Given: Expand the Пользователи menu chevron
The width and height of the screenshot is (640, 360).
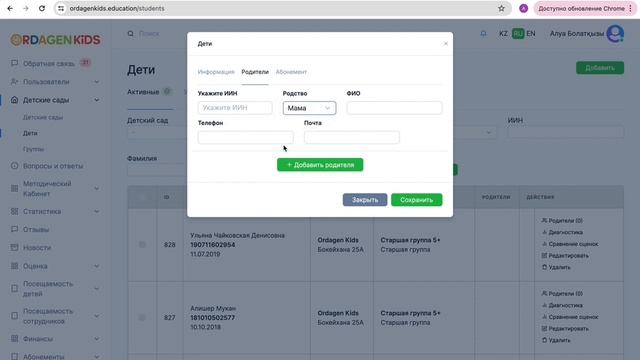Looking at the screenshot, I should (97, 82).
